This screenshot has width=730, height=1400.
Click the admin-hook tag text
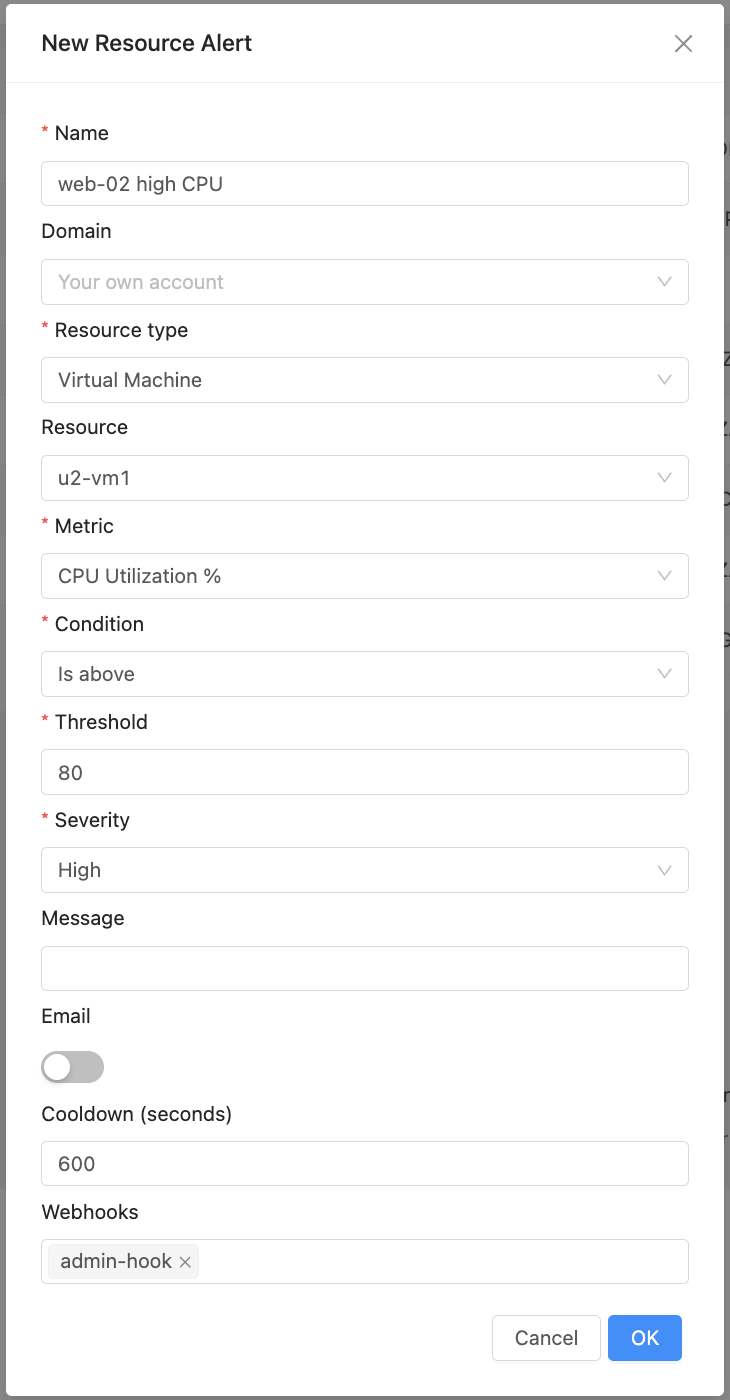pyautogui.click(x=116, y=1261)
